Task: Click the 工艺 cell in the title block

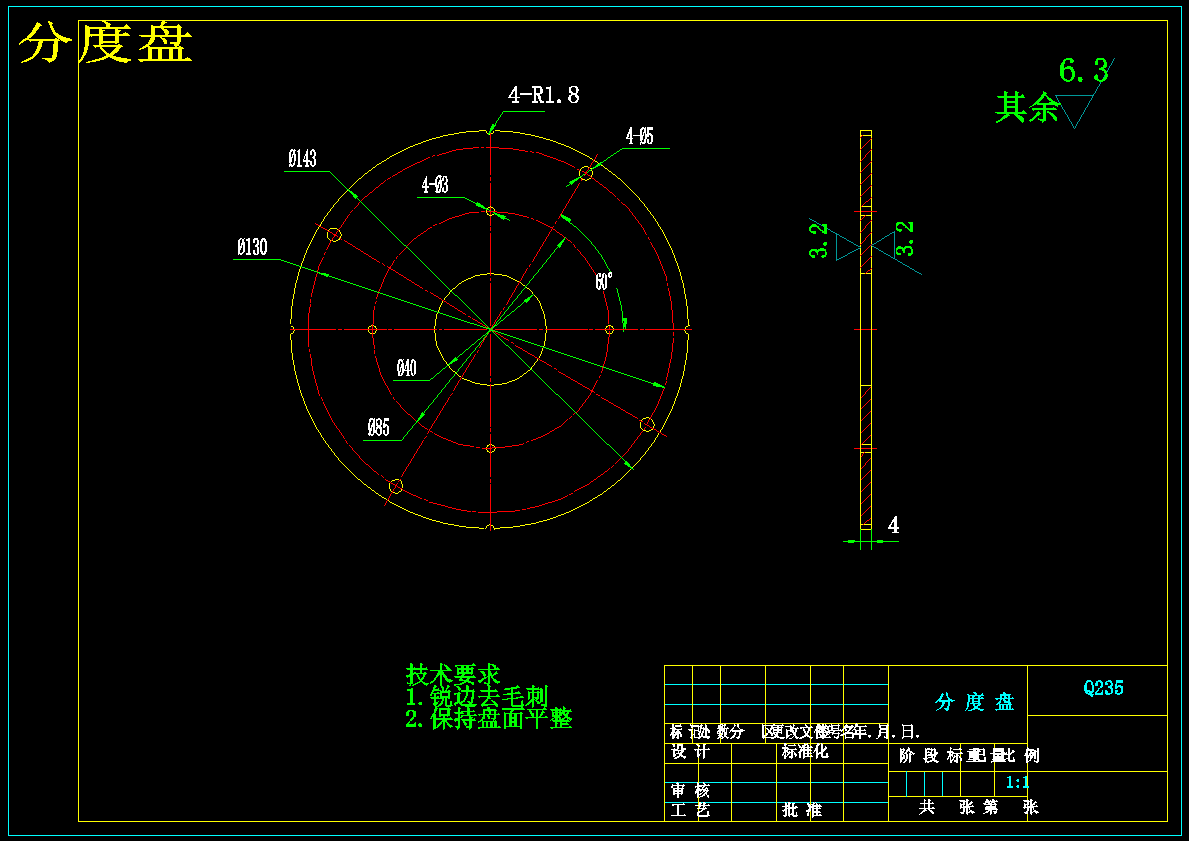Action: pyautogui.click(x=690, y=810)
